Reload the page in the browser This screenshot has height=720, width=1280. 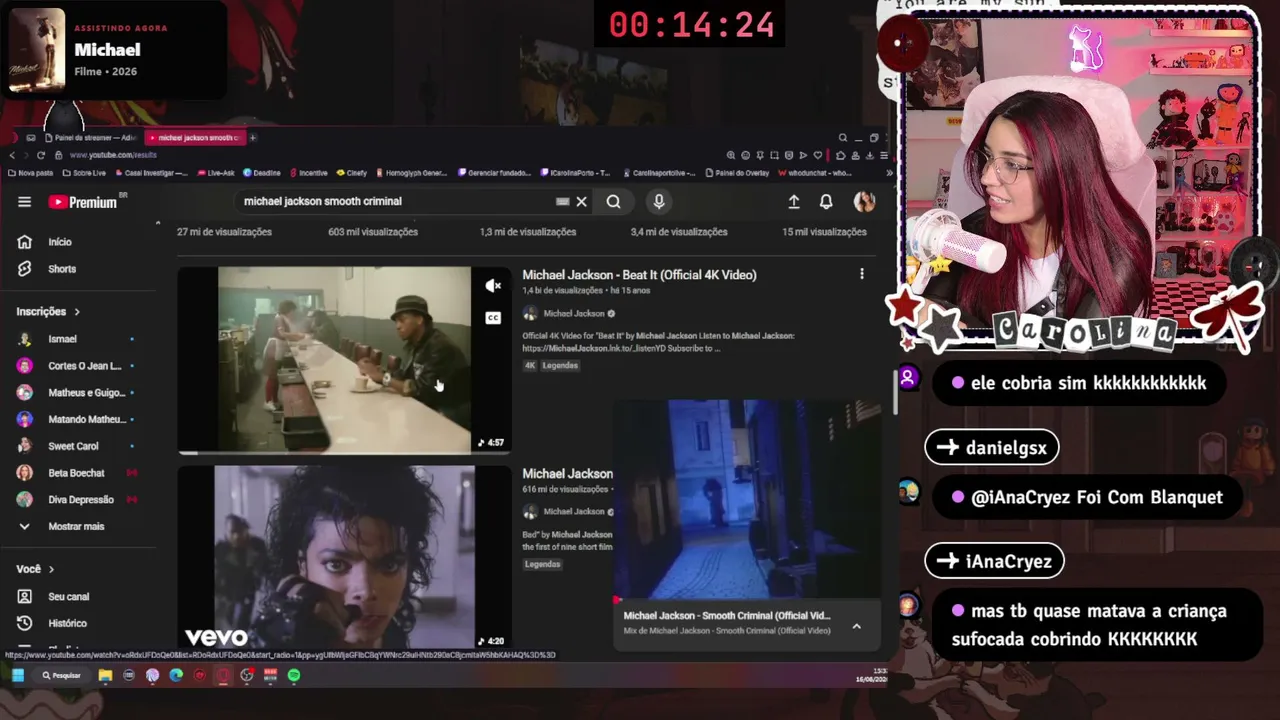click(41, 155)
